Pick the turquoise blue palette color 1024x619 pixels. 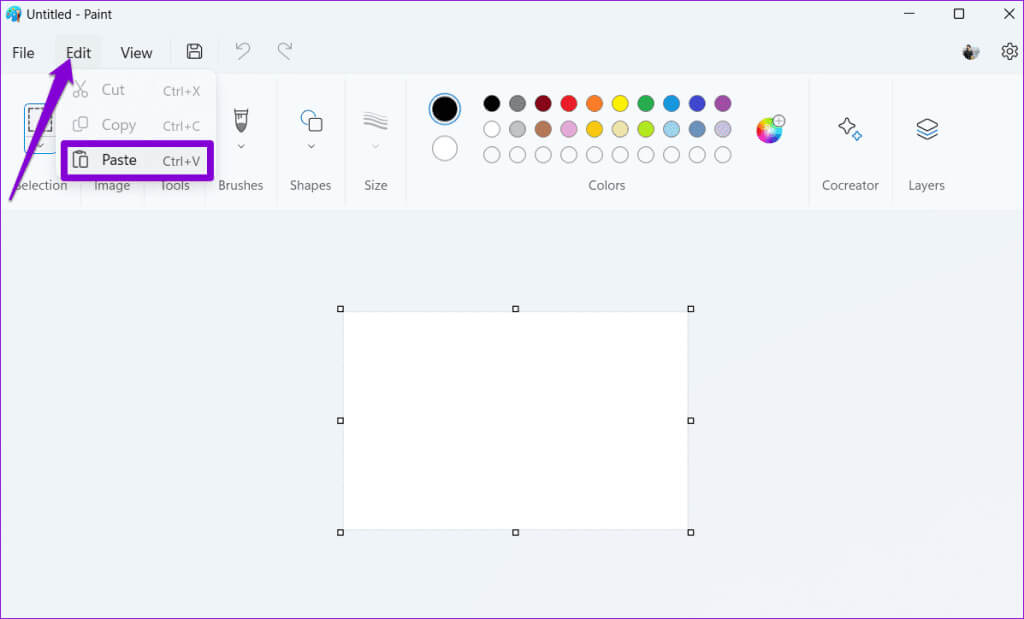pyautogui.click(x=671, y=103)
